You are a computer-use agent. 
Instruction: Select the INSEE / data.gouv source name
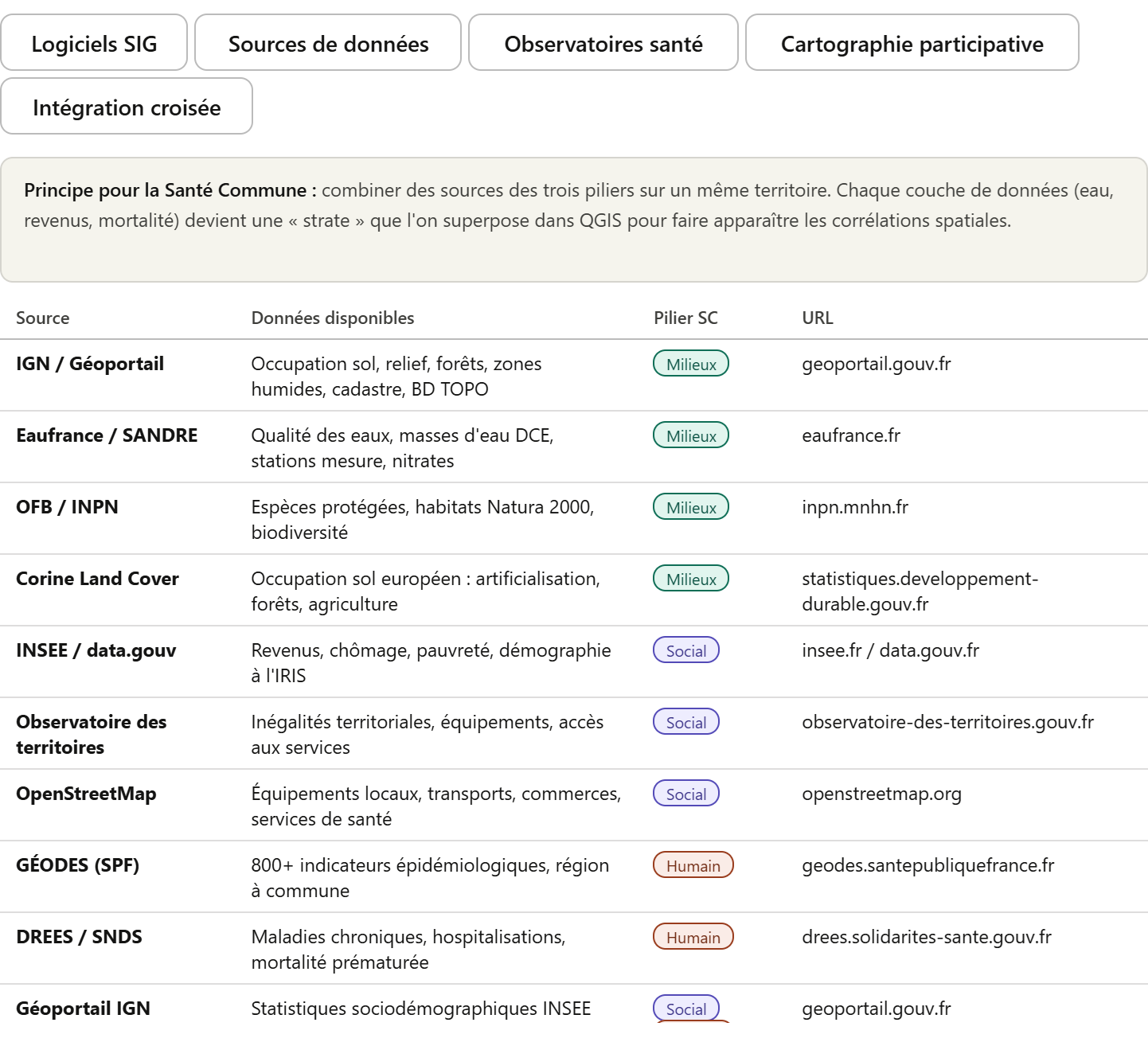[96, 650]
